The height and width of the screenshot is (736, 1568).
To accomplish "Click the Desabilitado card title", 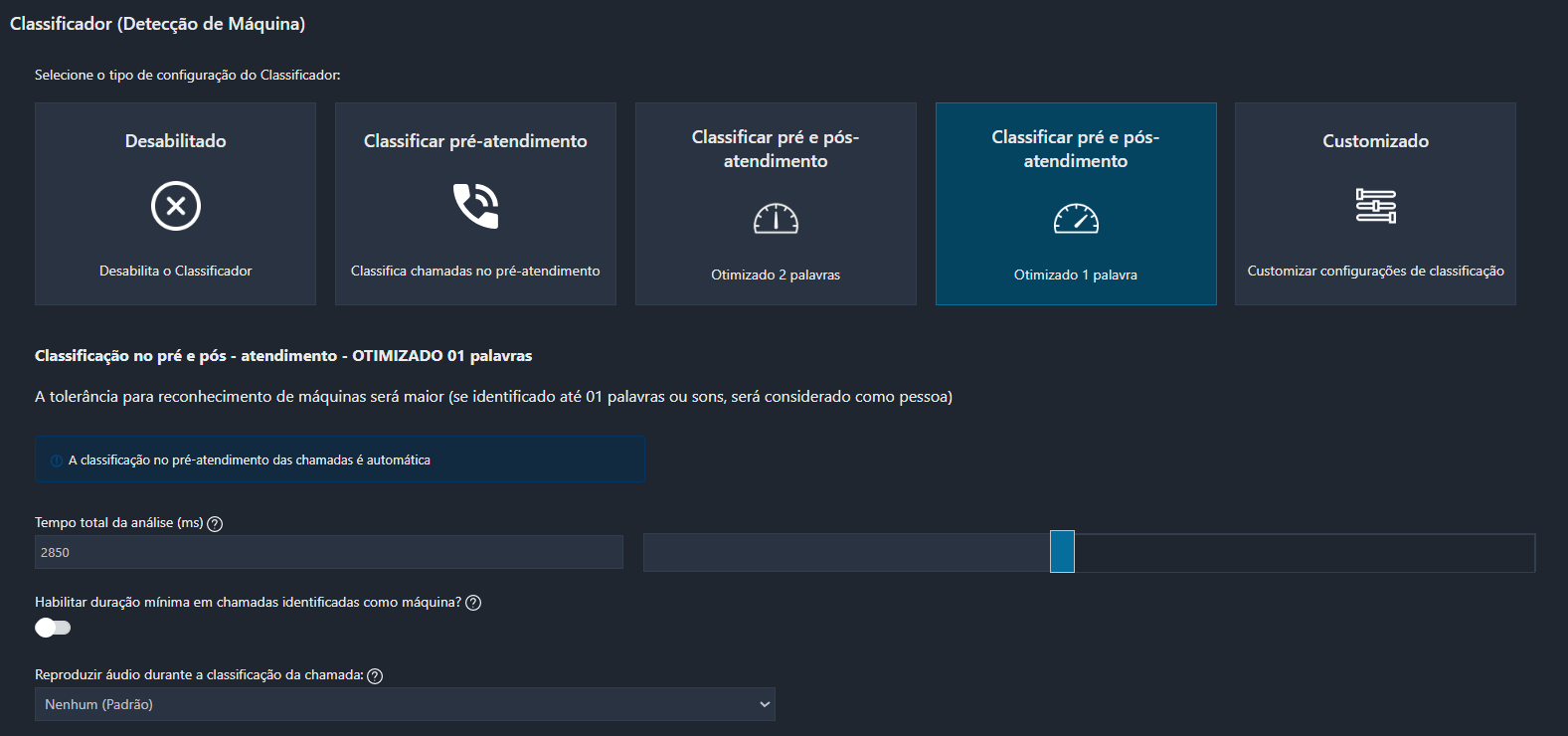I will tap(176, 141).
